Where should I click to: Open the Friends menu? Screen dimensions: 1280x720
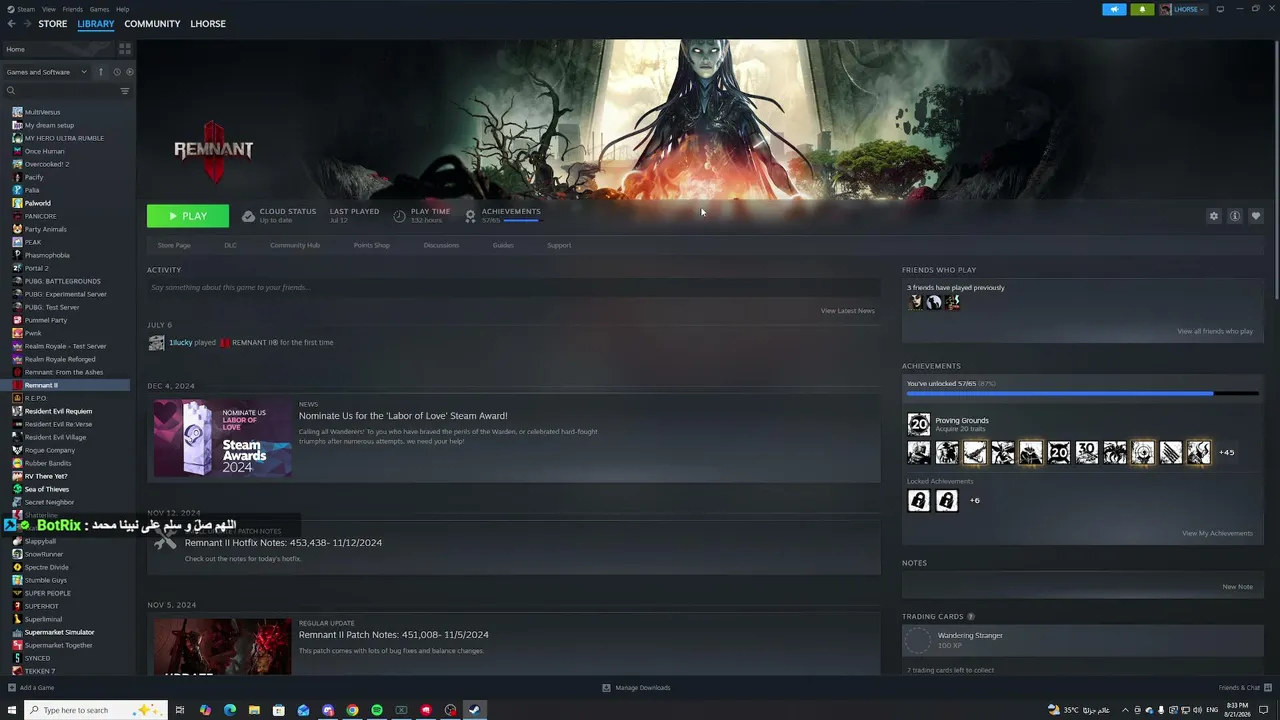pos(73,9)
